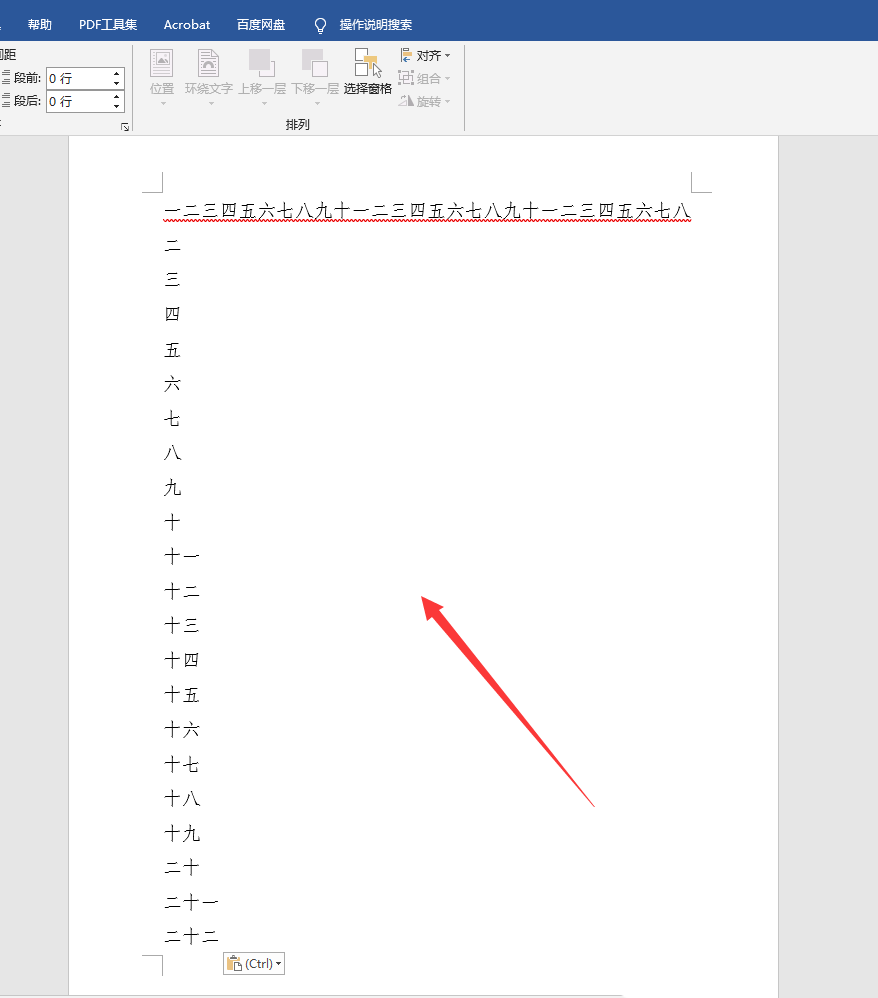Click the line reading 二十二
The width and height of the screenshot is (878, 998).
point(191,936)
